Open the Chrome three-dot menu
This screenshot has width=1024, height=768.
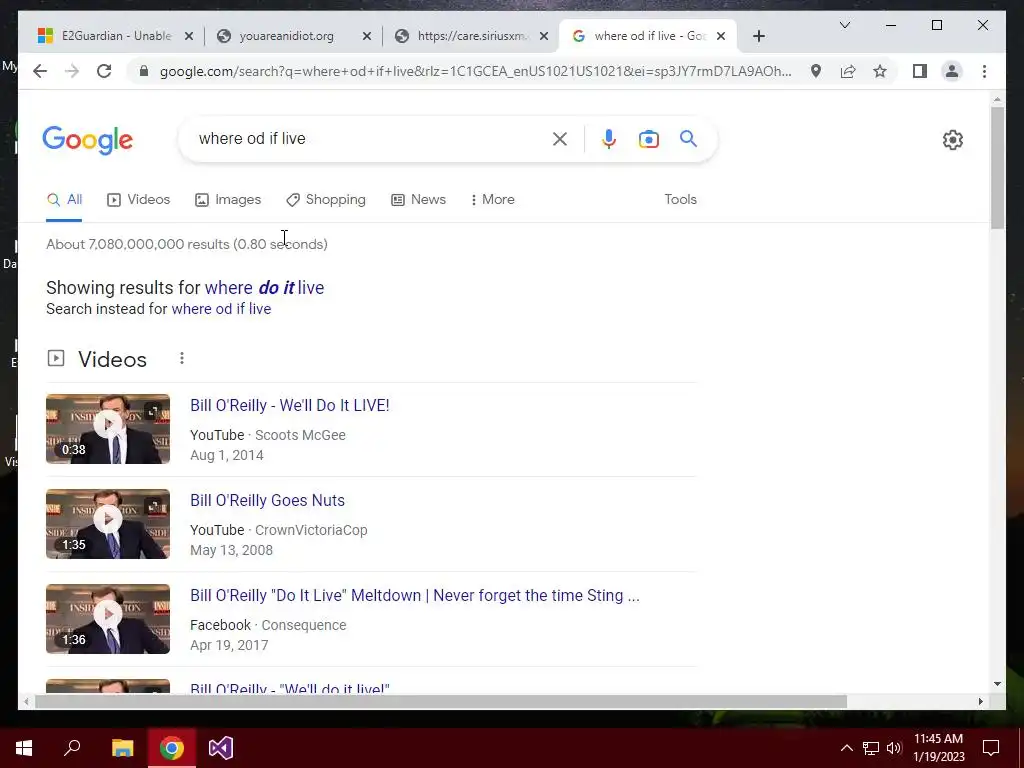984,71
